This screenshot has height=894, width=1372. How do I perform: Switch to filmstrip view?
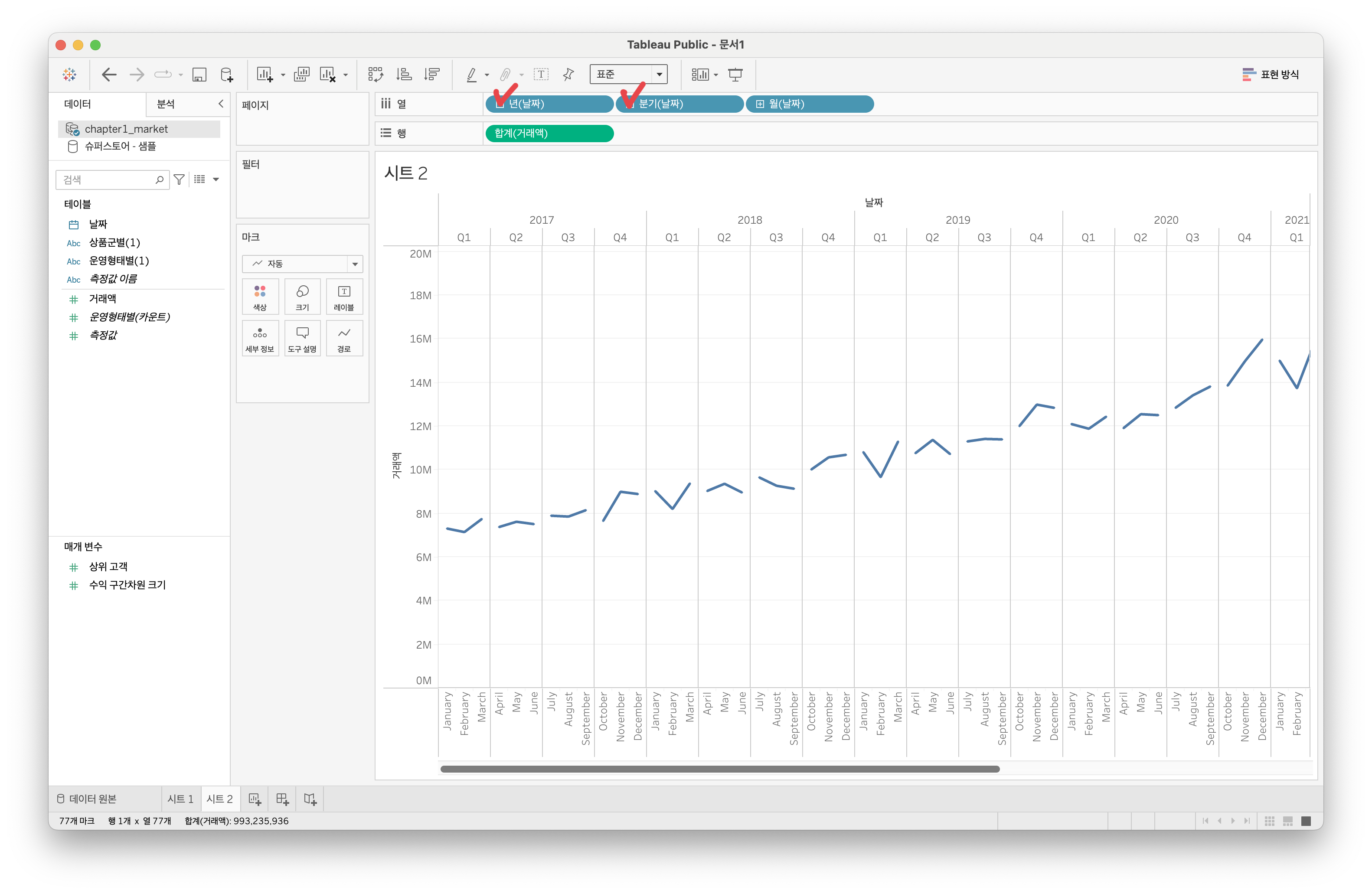(x=1288, y=821)
